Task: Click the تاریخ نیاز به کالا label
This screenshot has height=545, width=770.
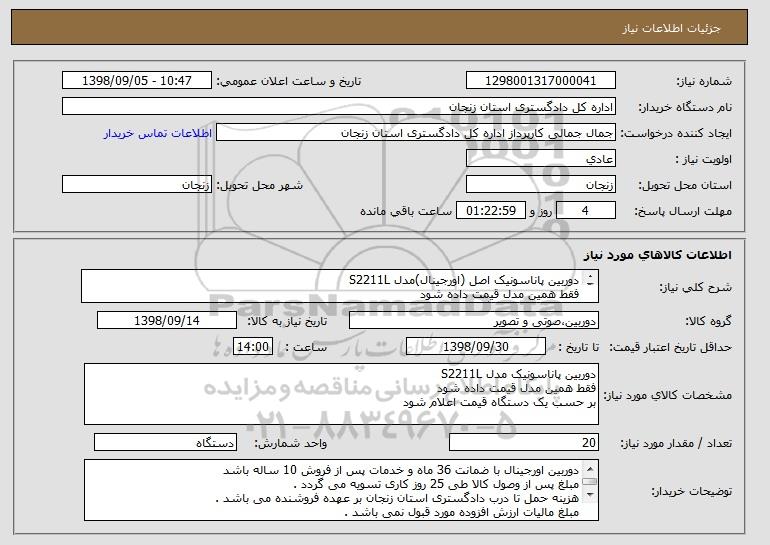Action: click(x=287, y=322)
